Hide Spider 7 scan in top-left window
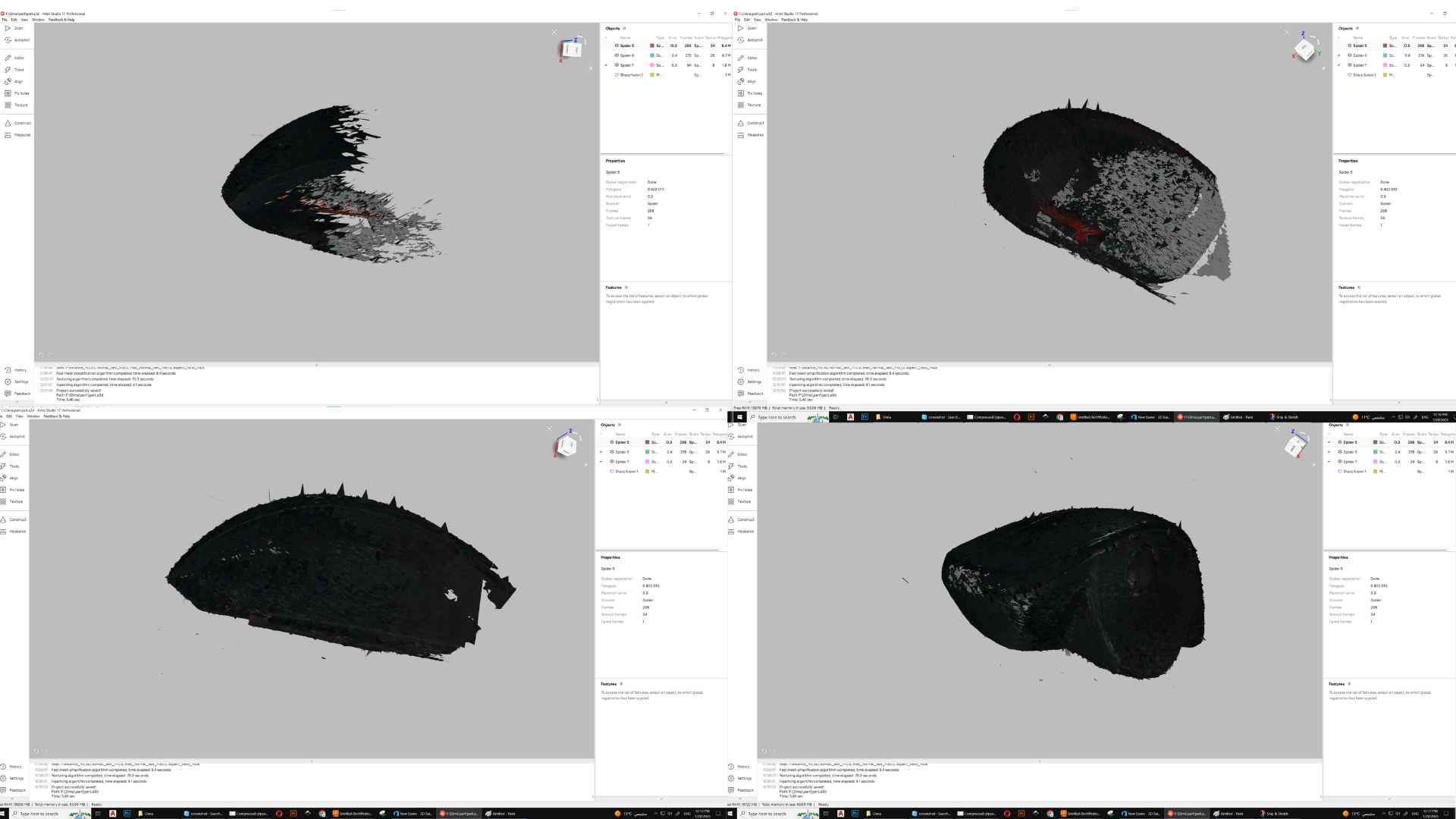 (x=606, y=65)
